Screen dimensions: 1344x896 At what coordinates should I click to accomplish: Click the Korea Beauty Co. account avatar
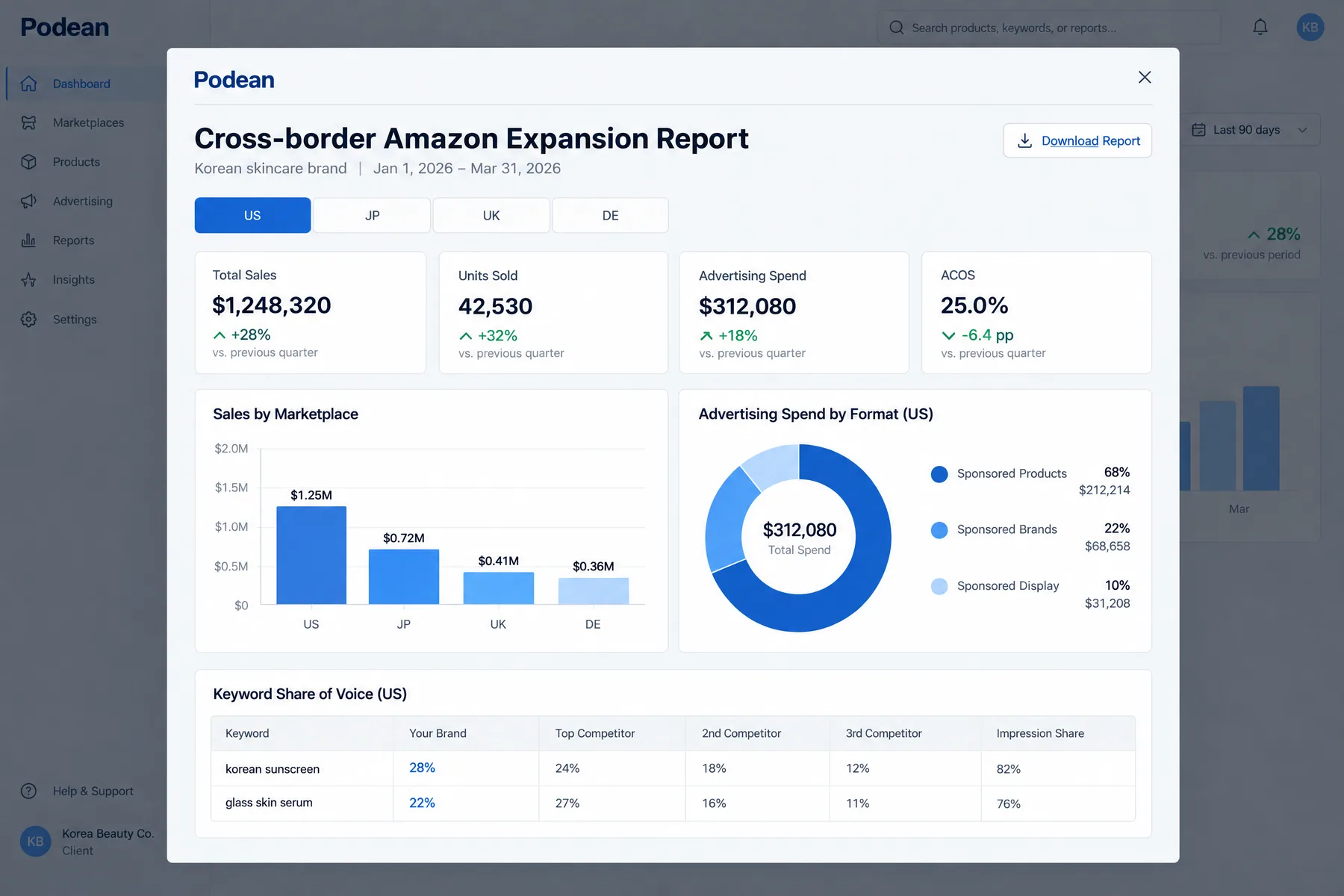pyautogui.click(x=35, y=841)
